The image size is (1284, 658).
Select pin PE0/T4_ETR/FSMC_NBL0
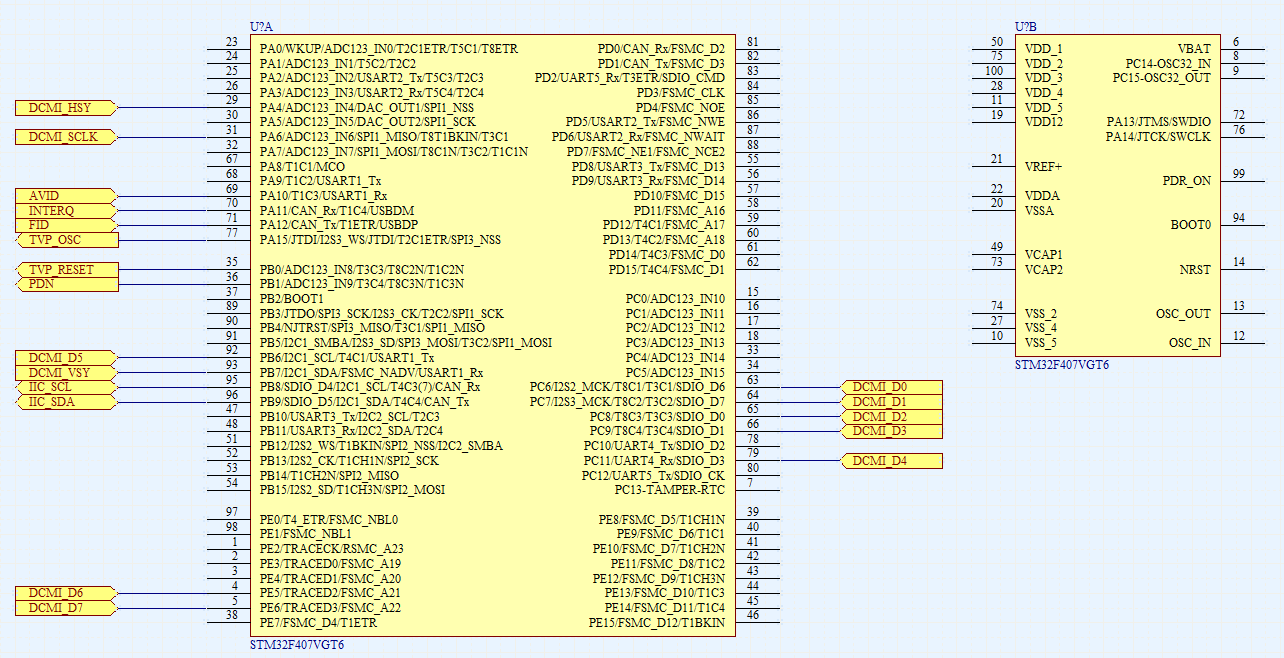tap(329, 520)
